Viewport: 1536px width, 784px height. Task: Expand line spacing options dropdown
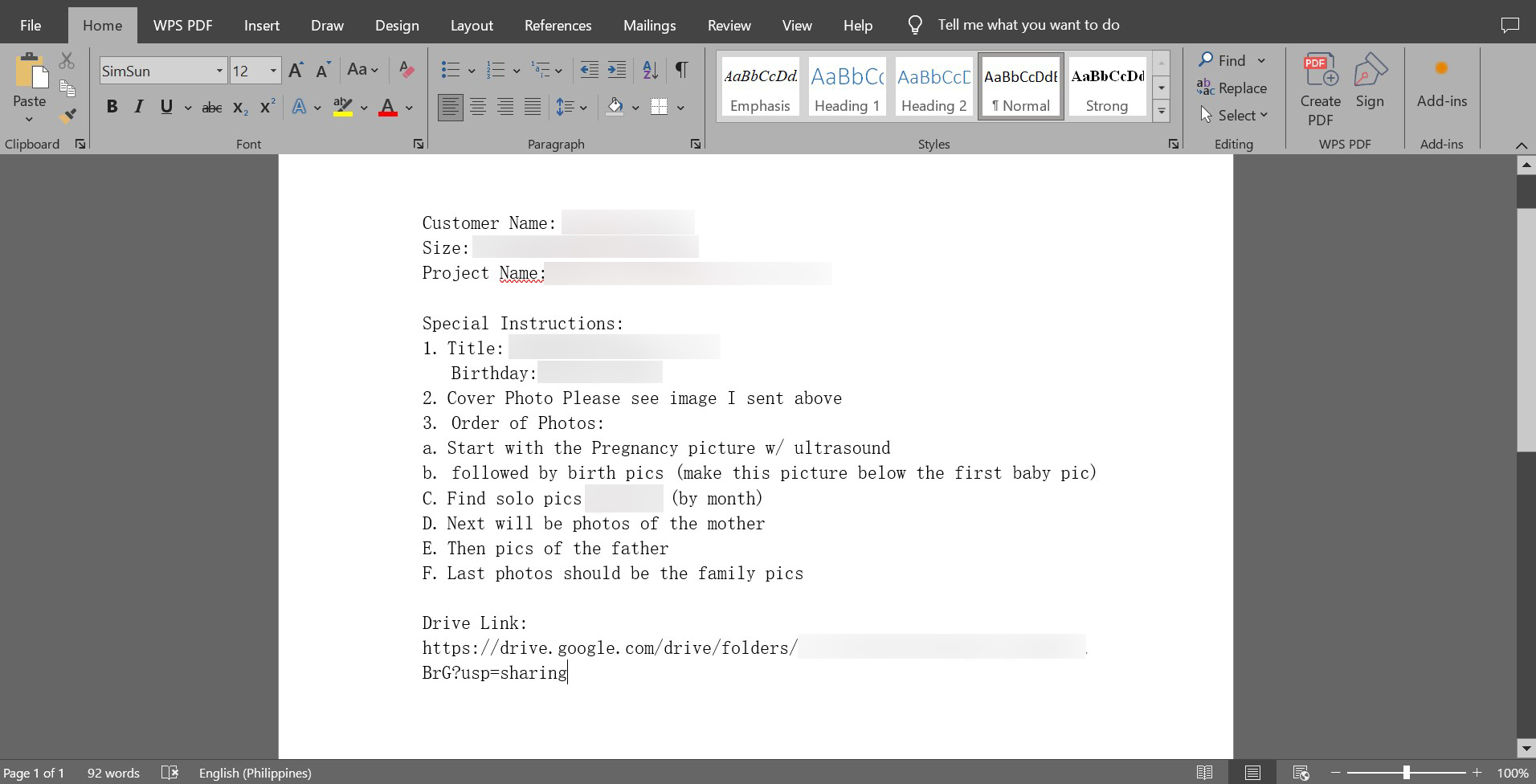(x=583, y=108)
